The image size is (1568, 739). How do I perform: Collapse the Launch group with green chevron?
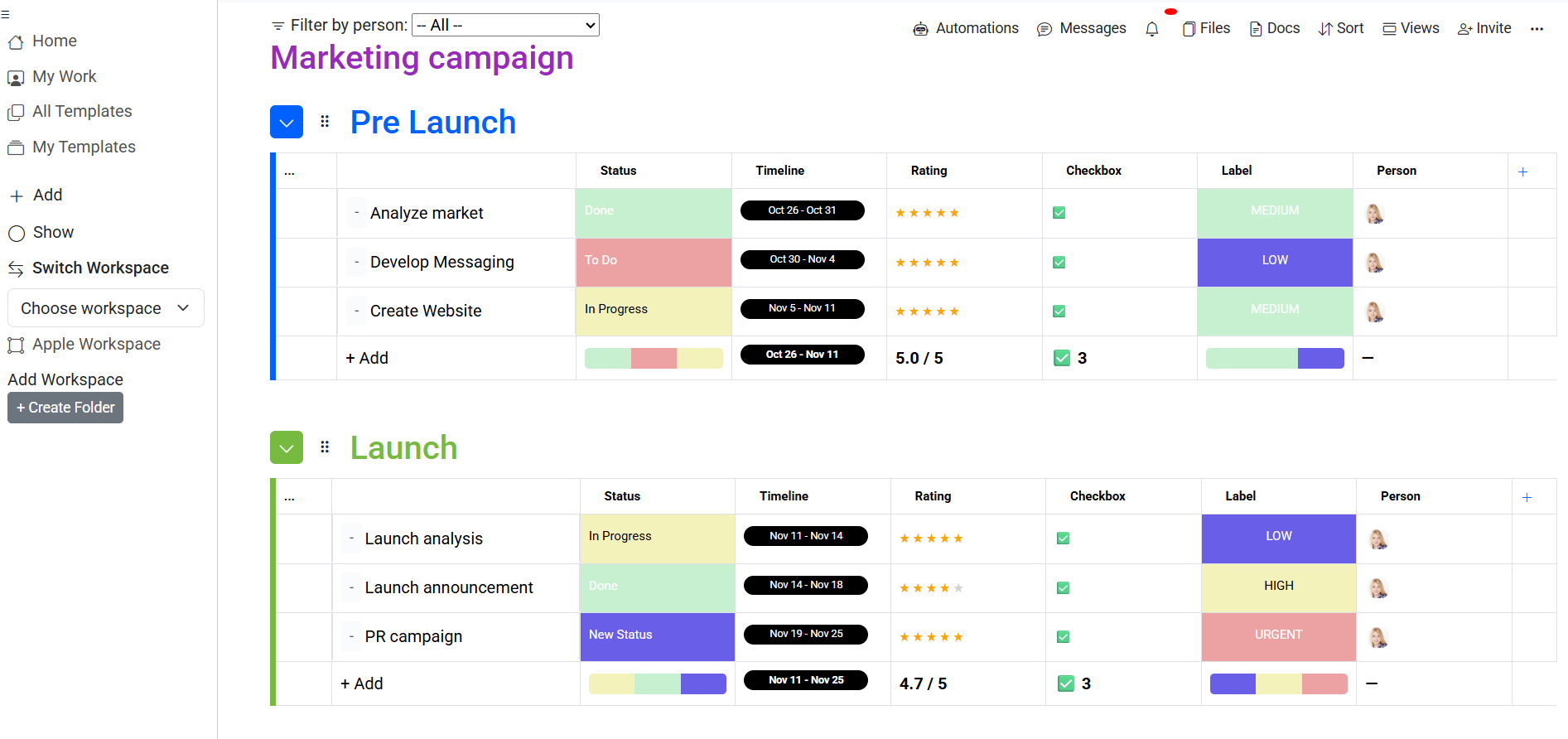pos(287,448)
